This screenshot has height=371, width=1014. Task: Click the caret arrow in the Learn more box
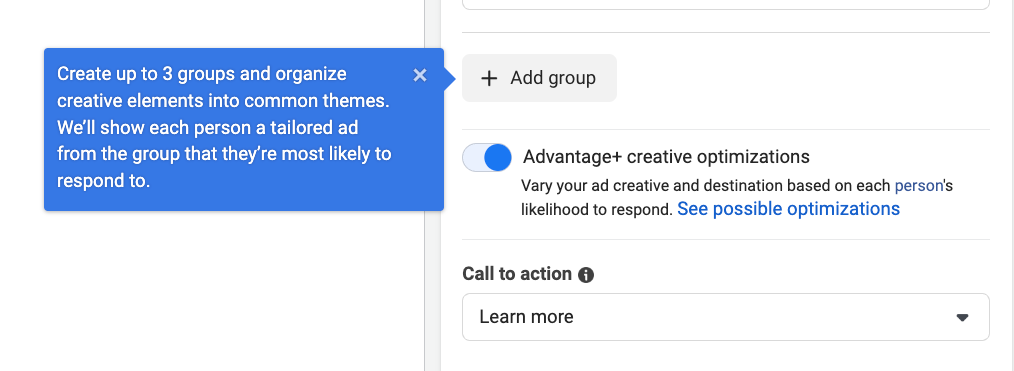point(962,317)
